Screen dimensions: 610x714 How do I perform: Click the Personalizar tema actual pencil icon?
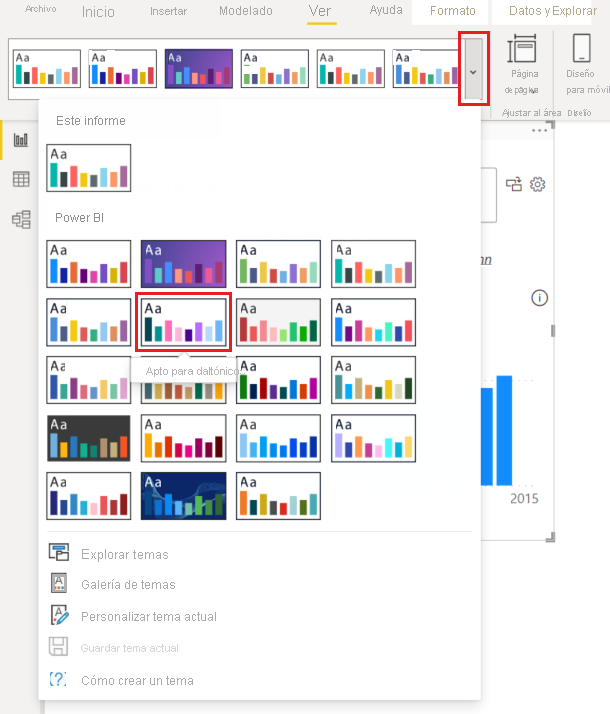[x=60, y=615]
